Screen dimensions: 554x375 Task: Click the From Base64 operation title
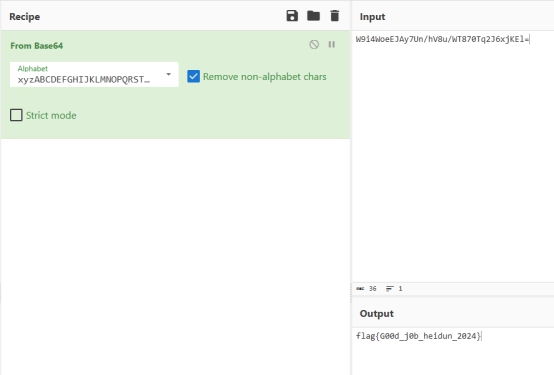point(37,46)
